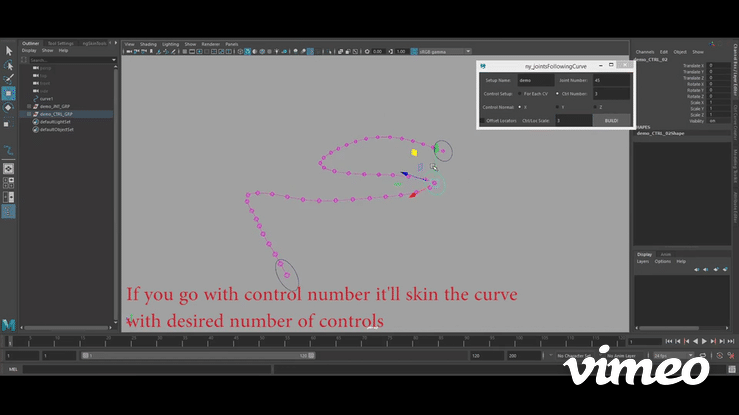Expand the demo_JNT_GRP node
Screen dimensions: 739x415
click(x=29, y=106)
